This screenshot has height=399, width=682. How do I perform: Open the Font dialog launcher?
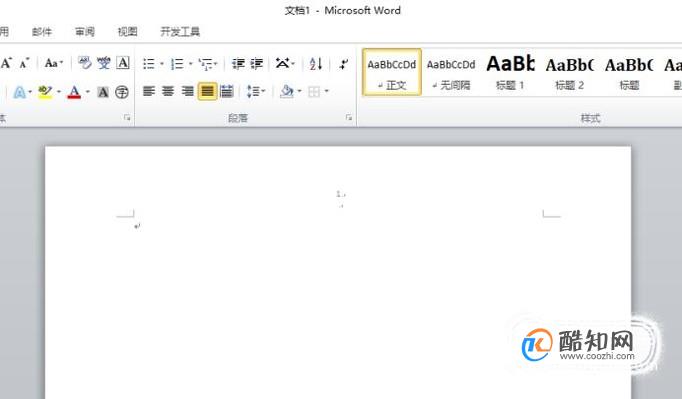point(127,117)
